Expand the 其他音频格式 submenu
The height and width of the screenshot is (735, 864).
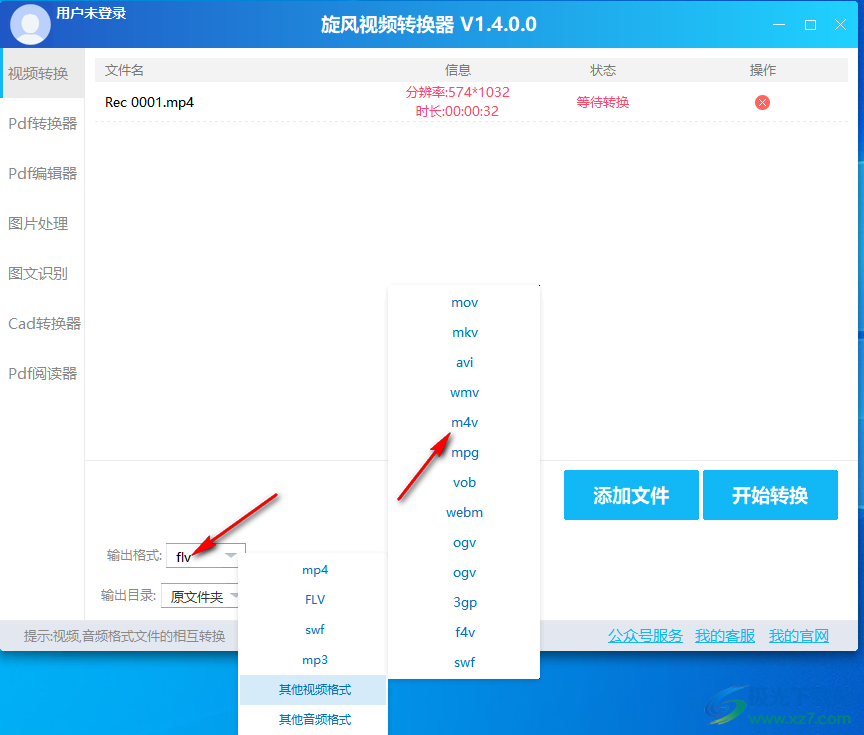(313, 719)
